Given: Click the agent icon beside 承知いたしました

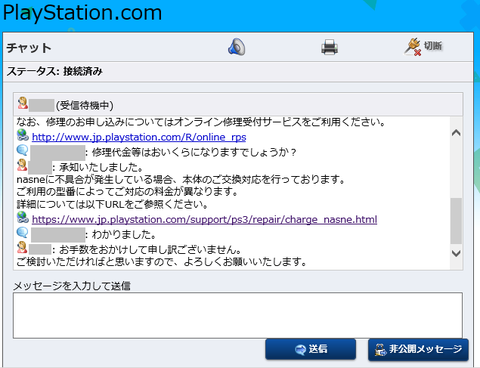Looking at the screenshot, I should coord(22,165).
